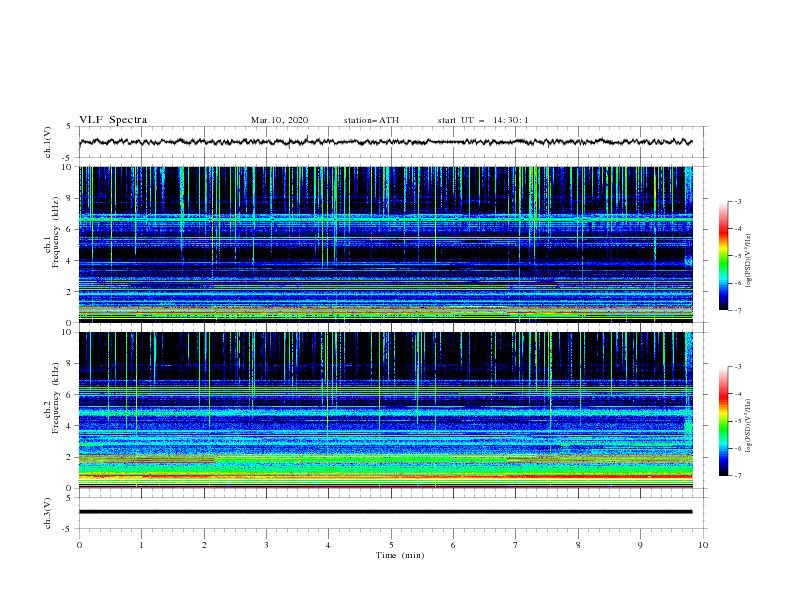
Task: Click the time axis tick label '9'
Action: 640,545
